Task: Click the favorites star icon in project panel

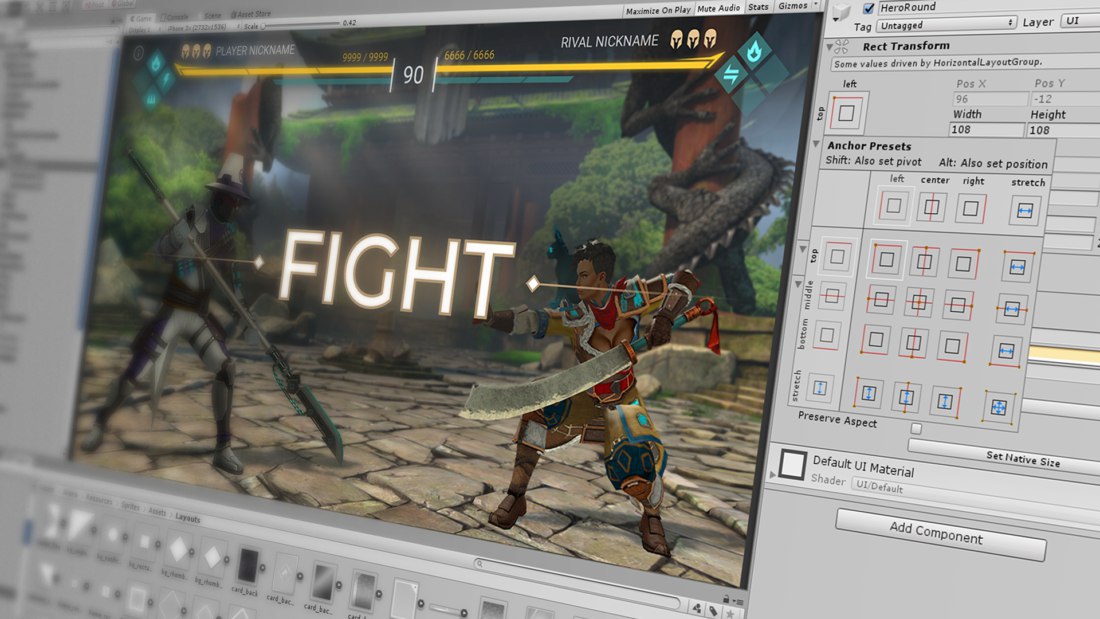Action: click(x=730, y=613)
